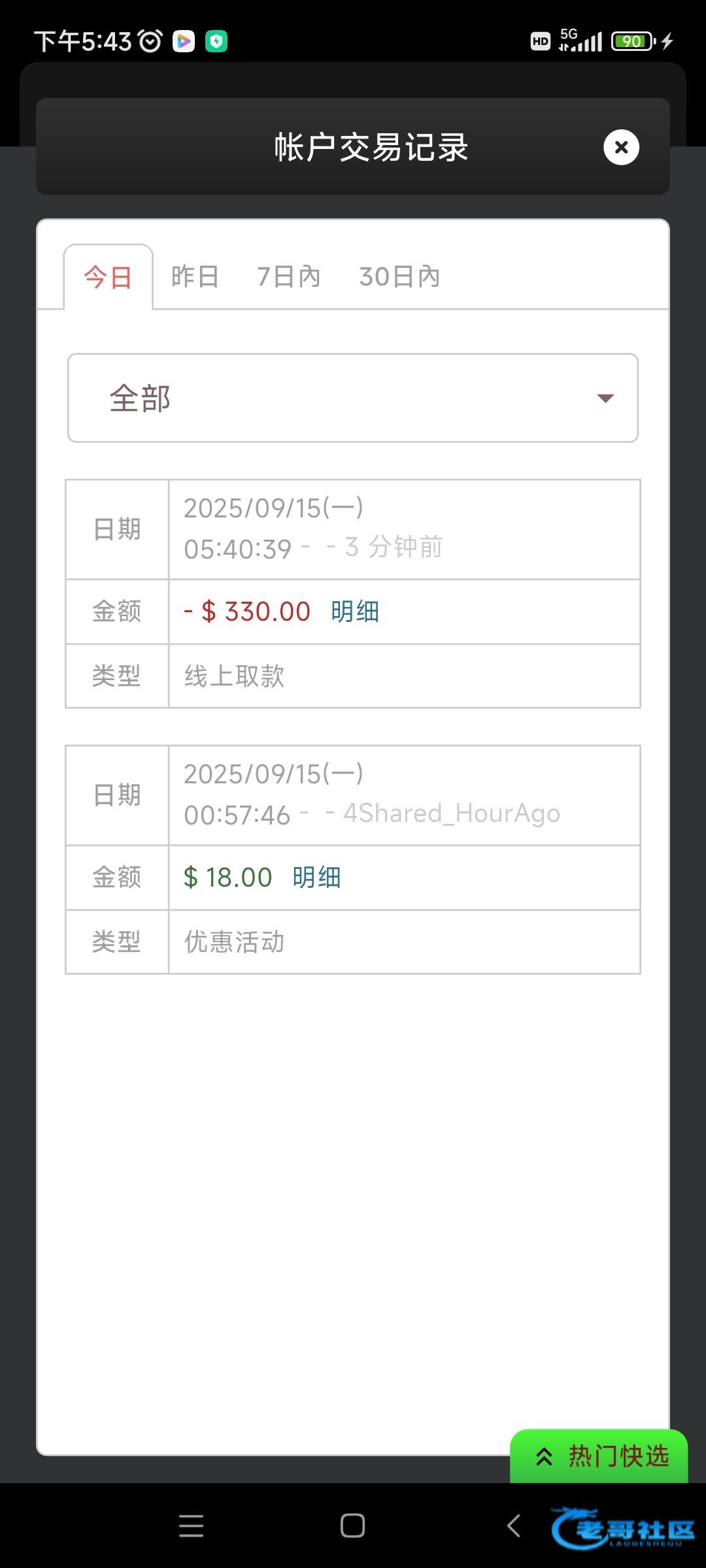Tap the alarm clock status bar icon

point(150,41)
